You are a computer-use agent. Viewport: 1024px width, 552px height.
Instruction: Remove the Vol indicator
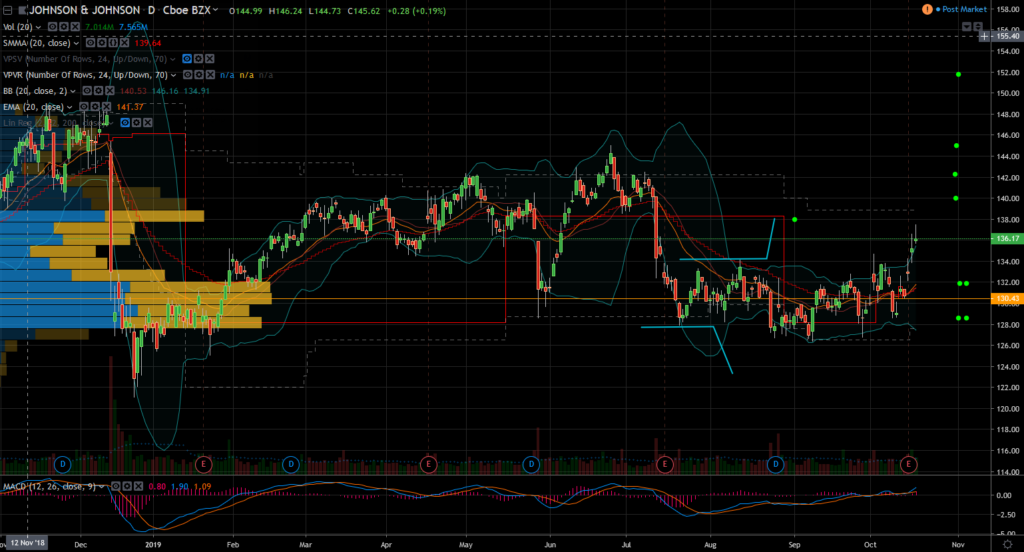[x=75, y=27]
